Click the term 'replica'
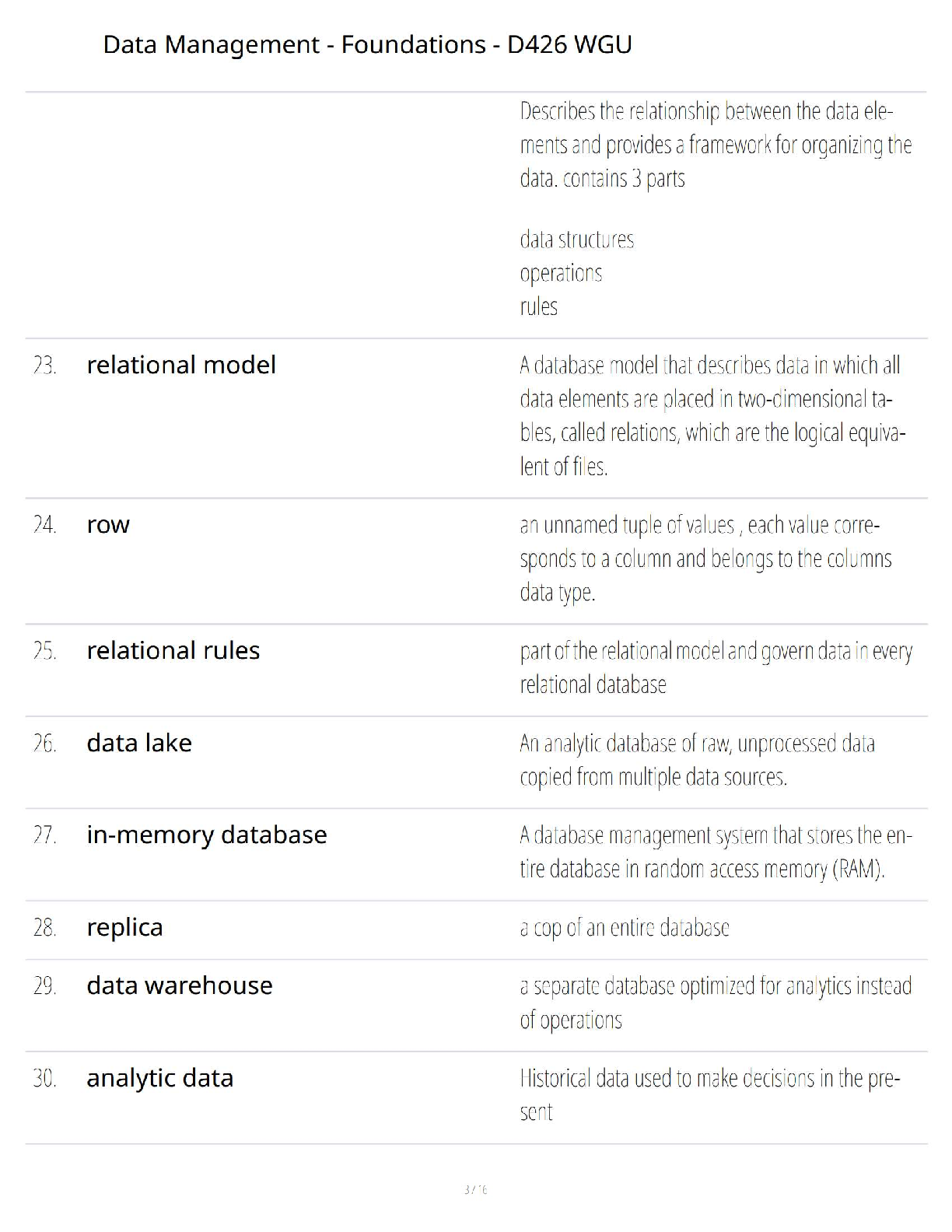 point(124,927)
